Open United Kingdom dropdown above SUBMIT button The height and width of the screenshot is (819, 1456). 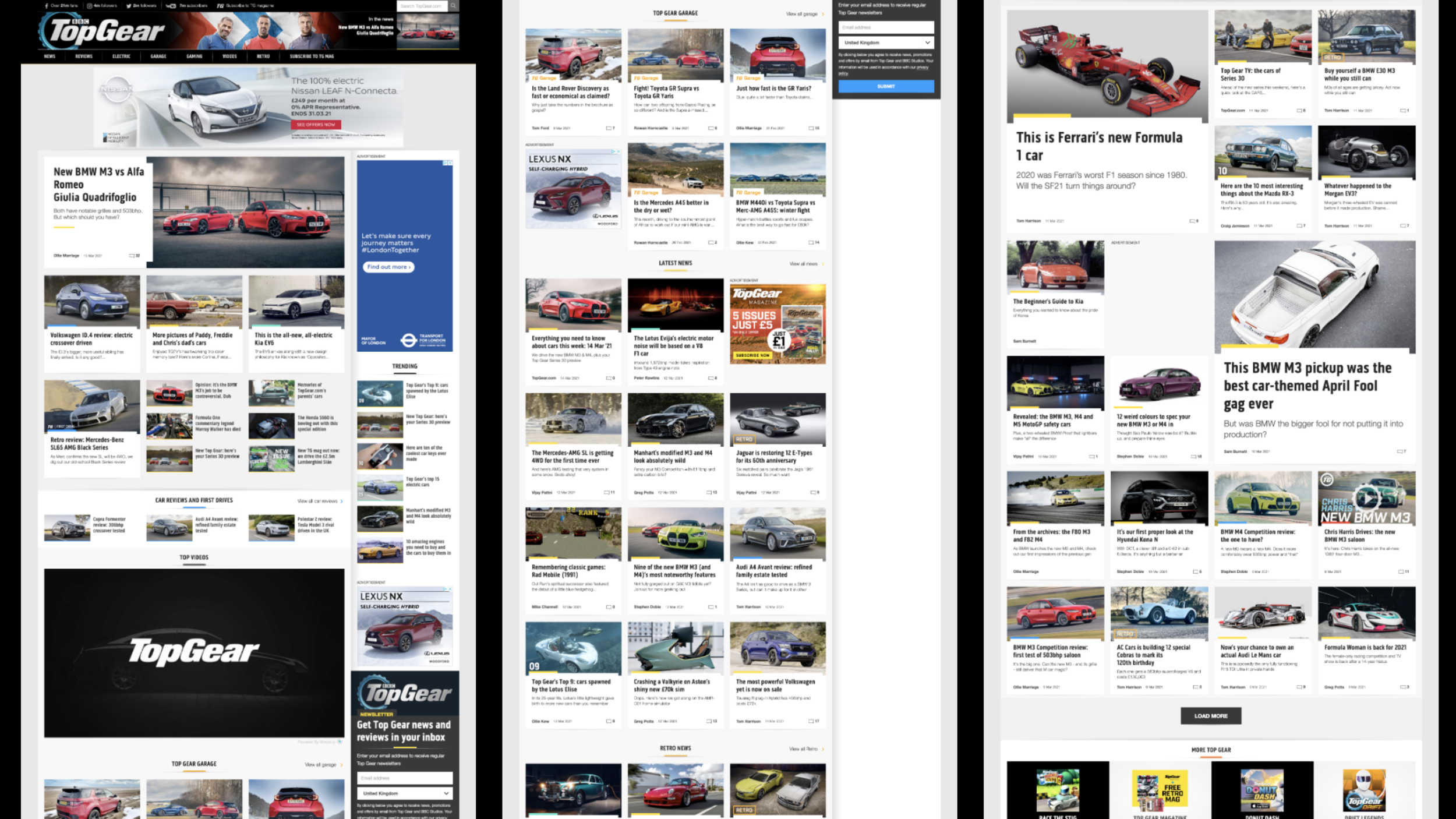[886, 43]
